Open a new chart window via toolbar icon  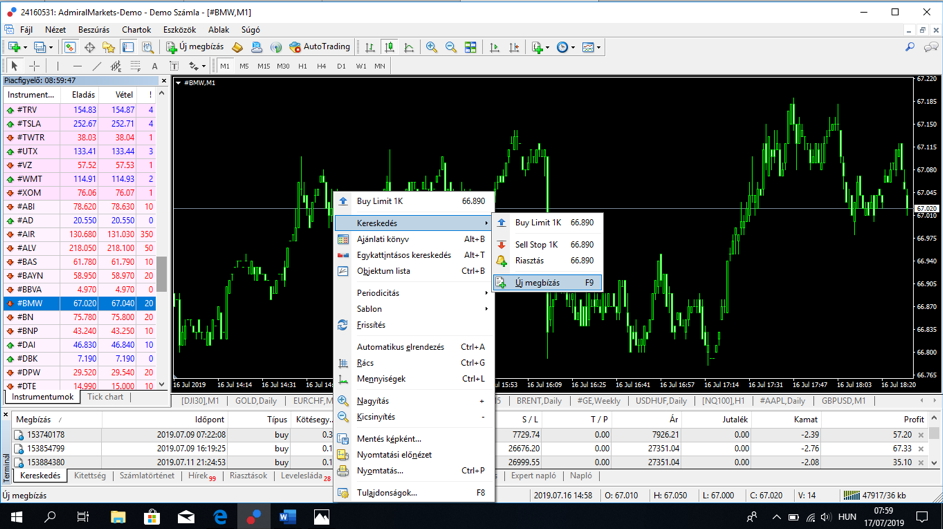(14, 47)
